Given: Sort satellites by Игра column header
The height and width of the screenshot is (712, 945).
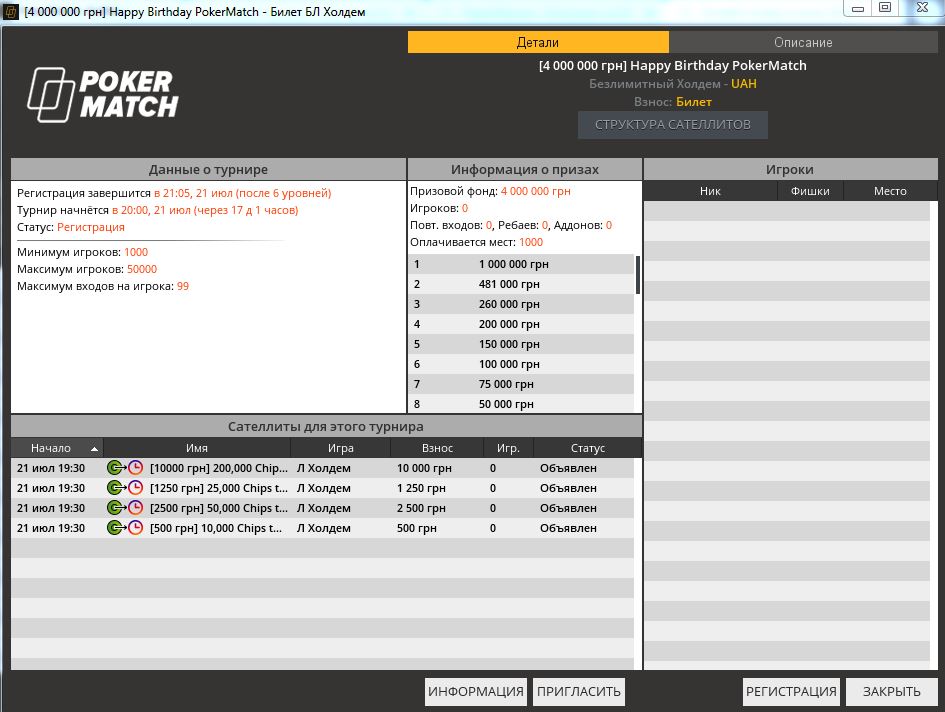Looking at the screenshot, I should (341, 448).
